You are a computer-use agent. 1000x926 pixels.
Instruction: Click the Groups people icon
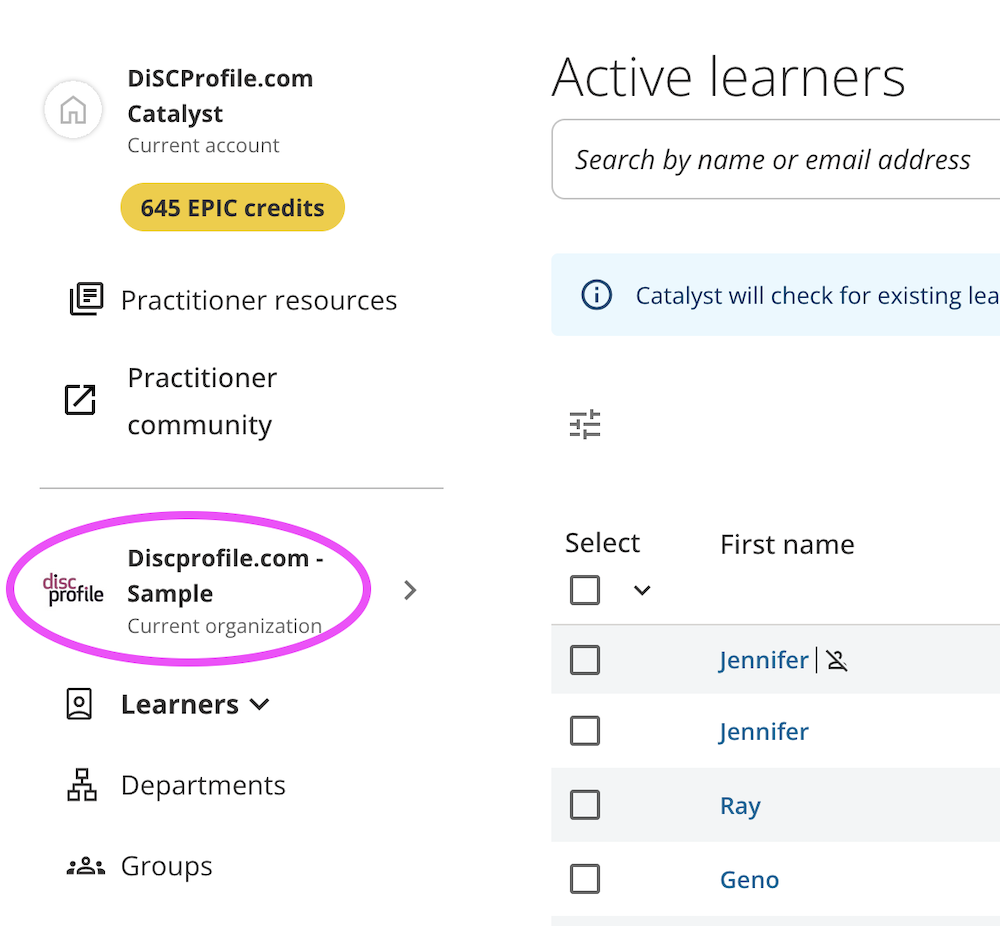[85, 866]
